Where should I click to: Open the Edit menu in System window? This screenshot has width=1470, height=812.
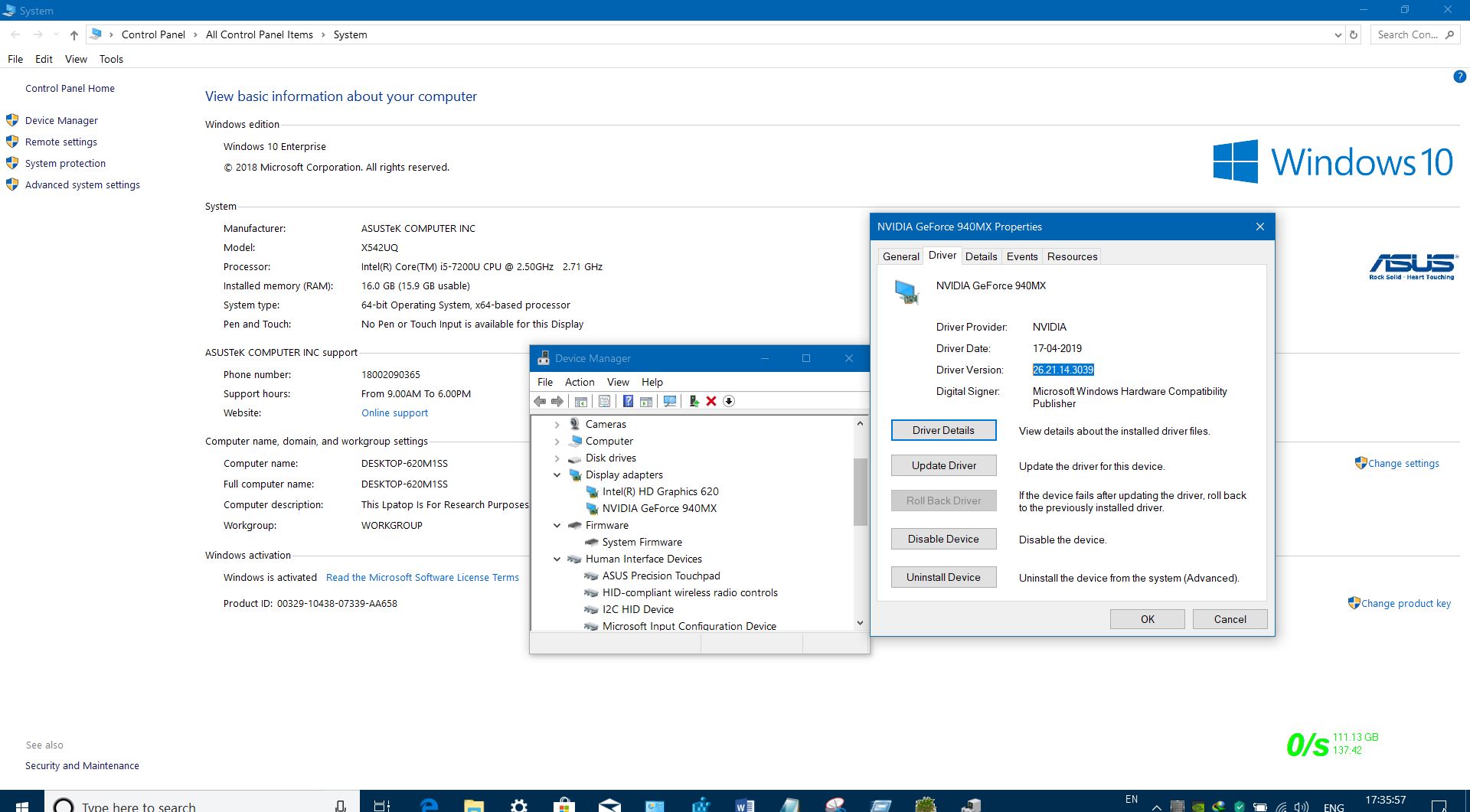[44, 59]
